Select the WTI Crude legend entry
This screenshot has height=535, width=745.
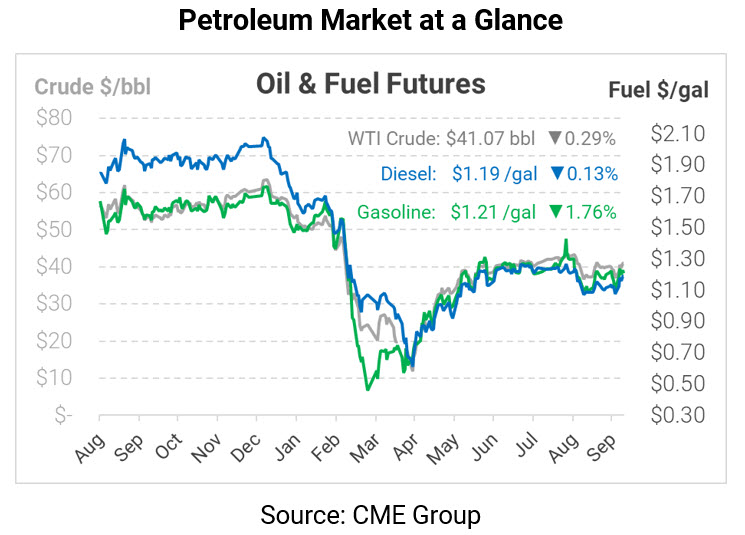coord(394,139)
